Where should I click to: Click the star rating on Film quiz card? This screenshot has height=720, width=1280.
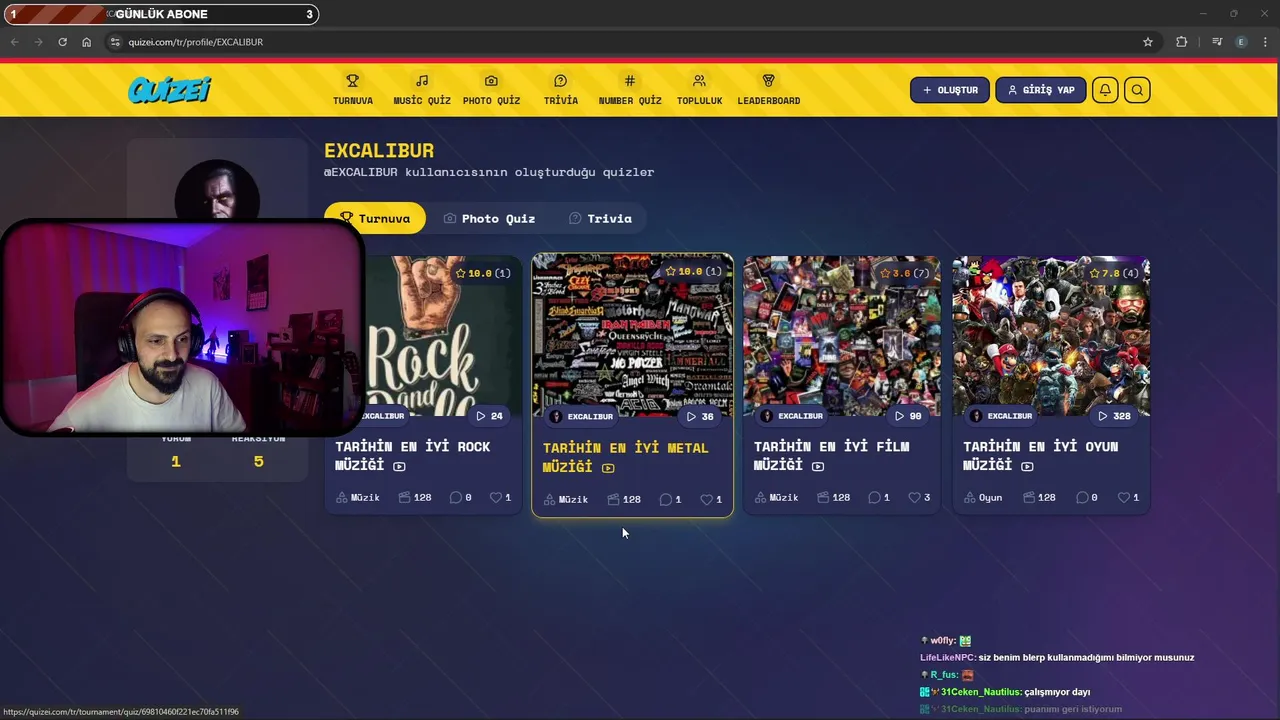904,273
